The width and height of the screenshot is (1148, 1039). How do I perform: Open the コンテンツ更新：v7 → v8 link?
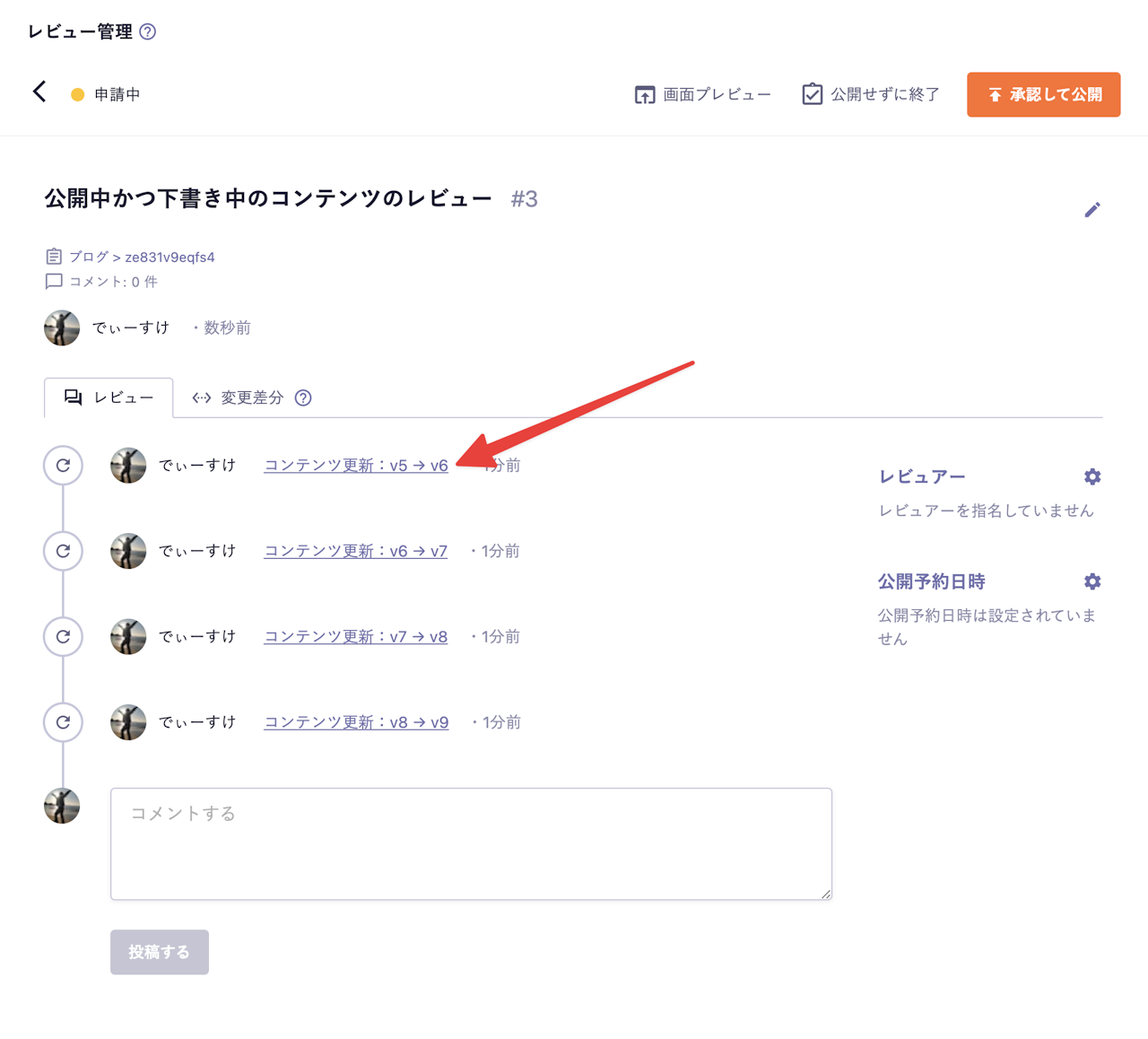pos(355,636)
